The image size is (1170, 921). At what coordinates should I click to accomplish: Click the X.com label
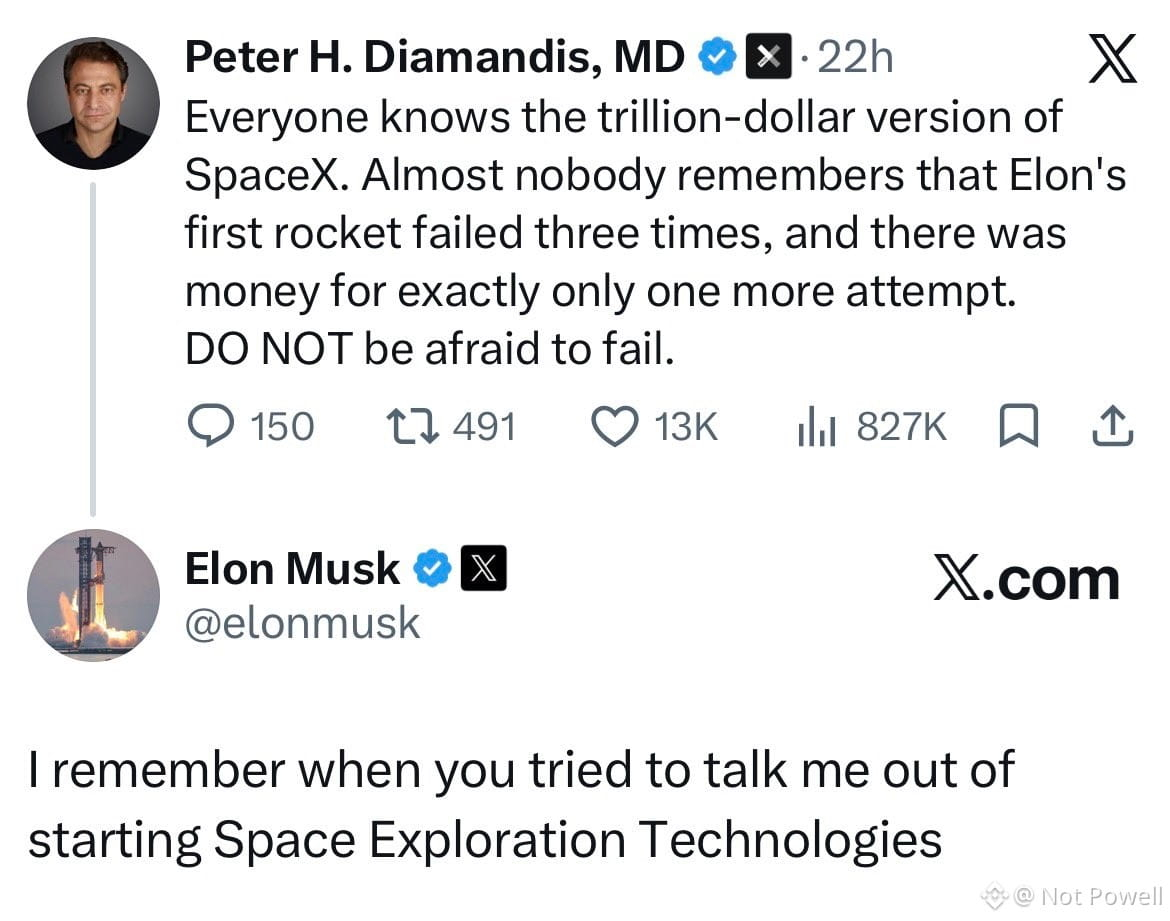coord(1027,579)
